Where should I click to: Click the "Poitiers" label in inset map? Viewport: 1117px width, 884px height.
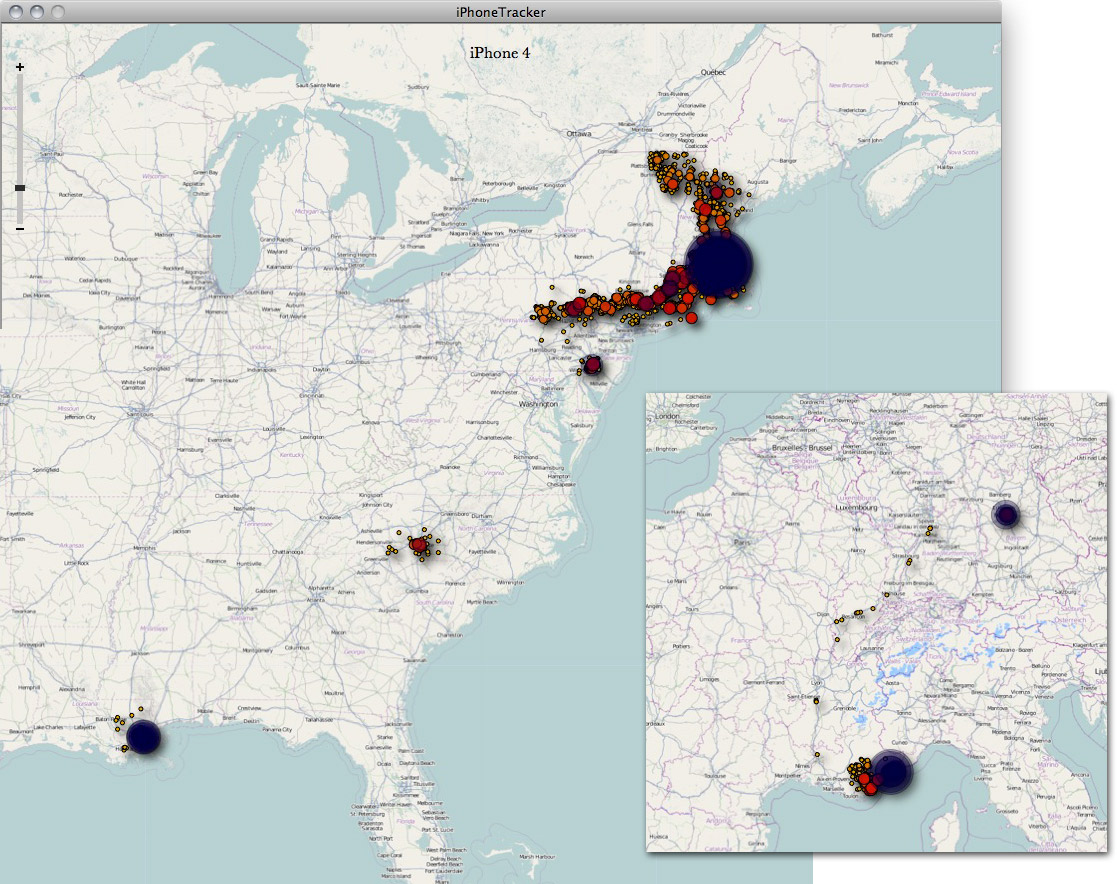pyautogui.click(x=682, y=646)
